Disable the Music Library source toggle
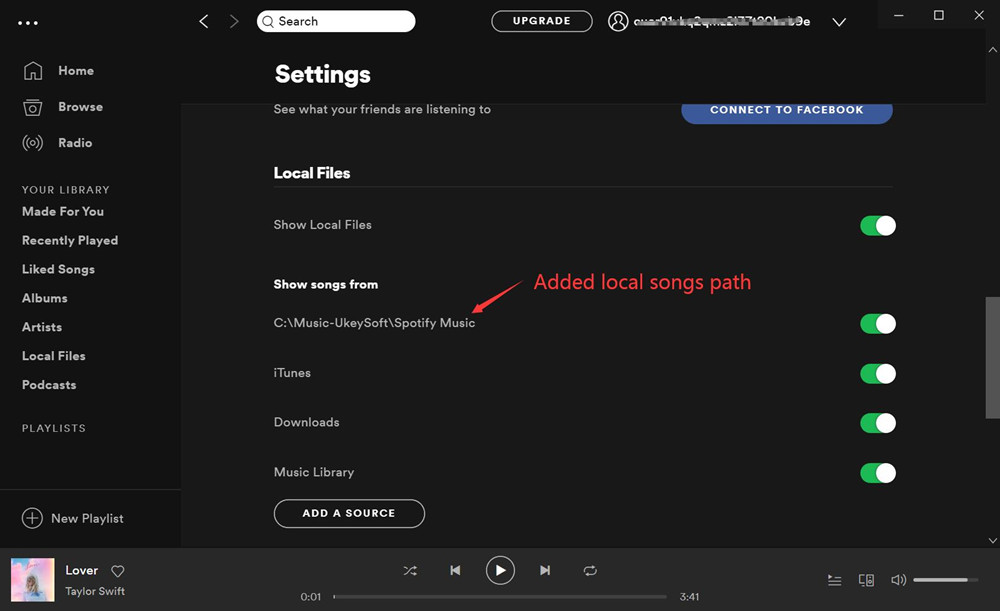Image resolution: width=1000 pixels, height=611 pixels. click(878, 473)
